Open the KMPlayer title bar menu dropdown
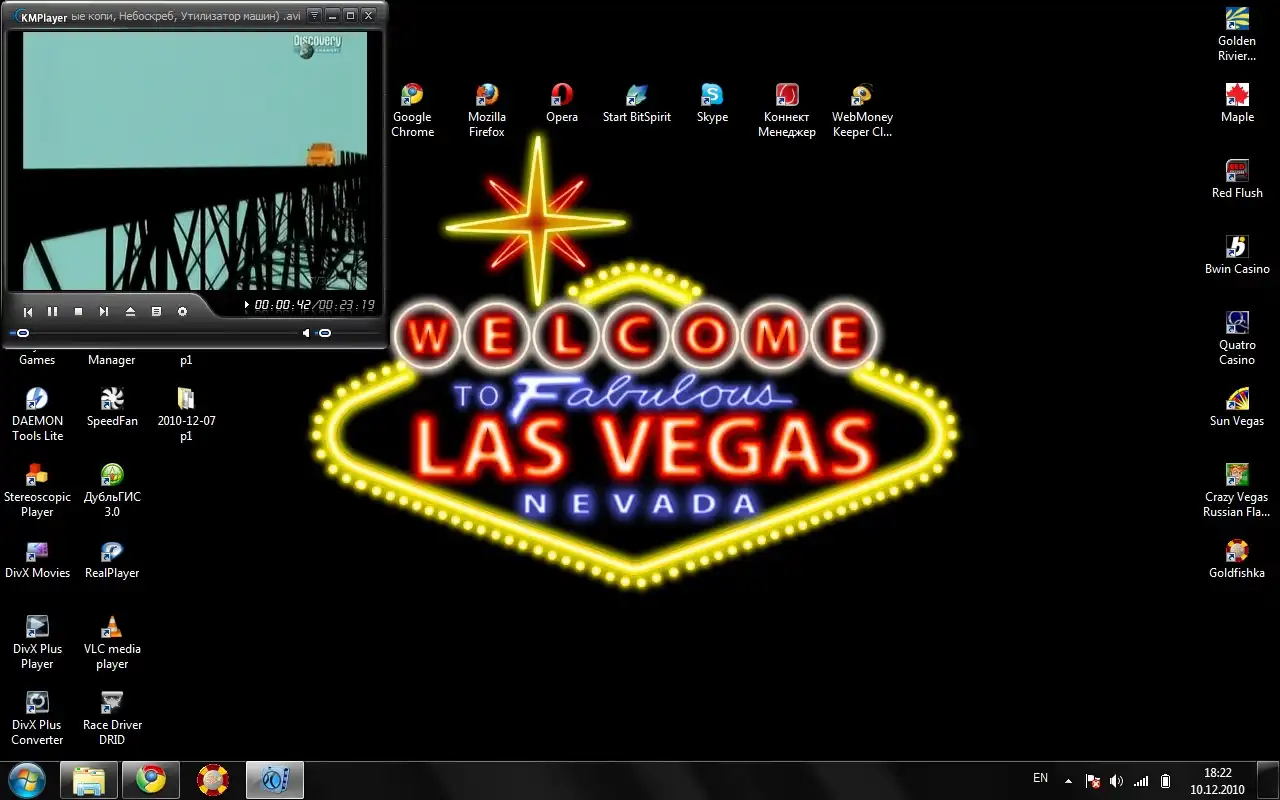This screenshot has height=800, width=1280. (x=313, y=16)
